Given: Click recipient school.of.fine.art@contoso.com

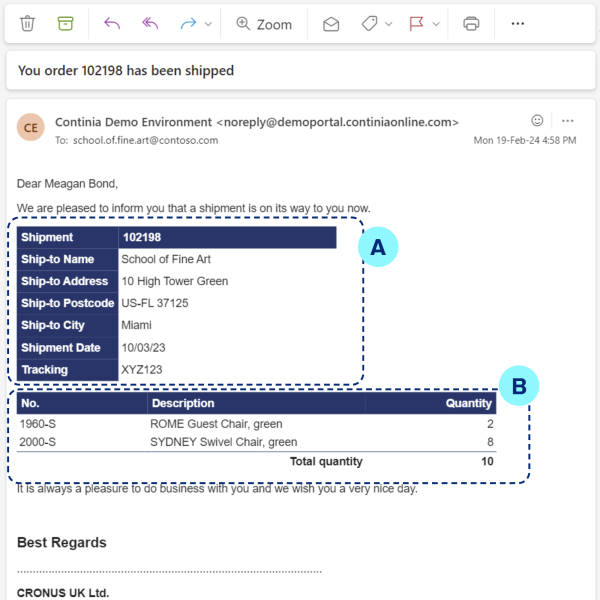Looking at the screenshot, I should pyautogui.click(x=145, y=140).
